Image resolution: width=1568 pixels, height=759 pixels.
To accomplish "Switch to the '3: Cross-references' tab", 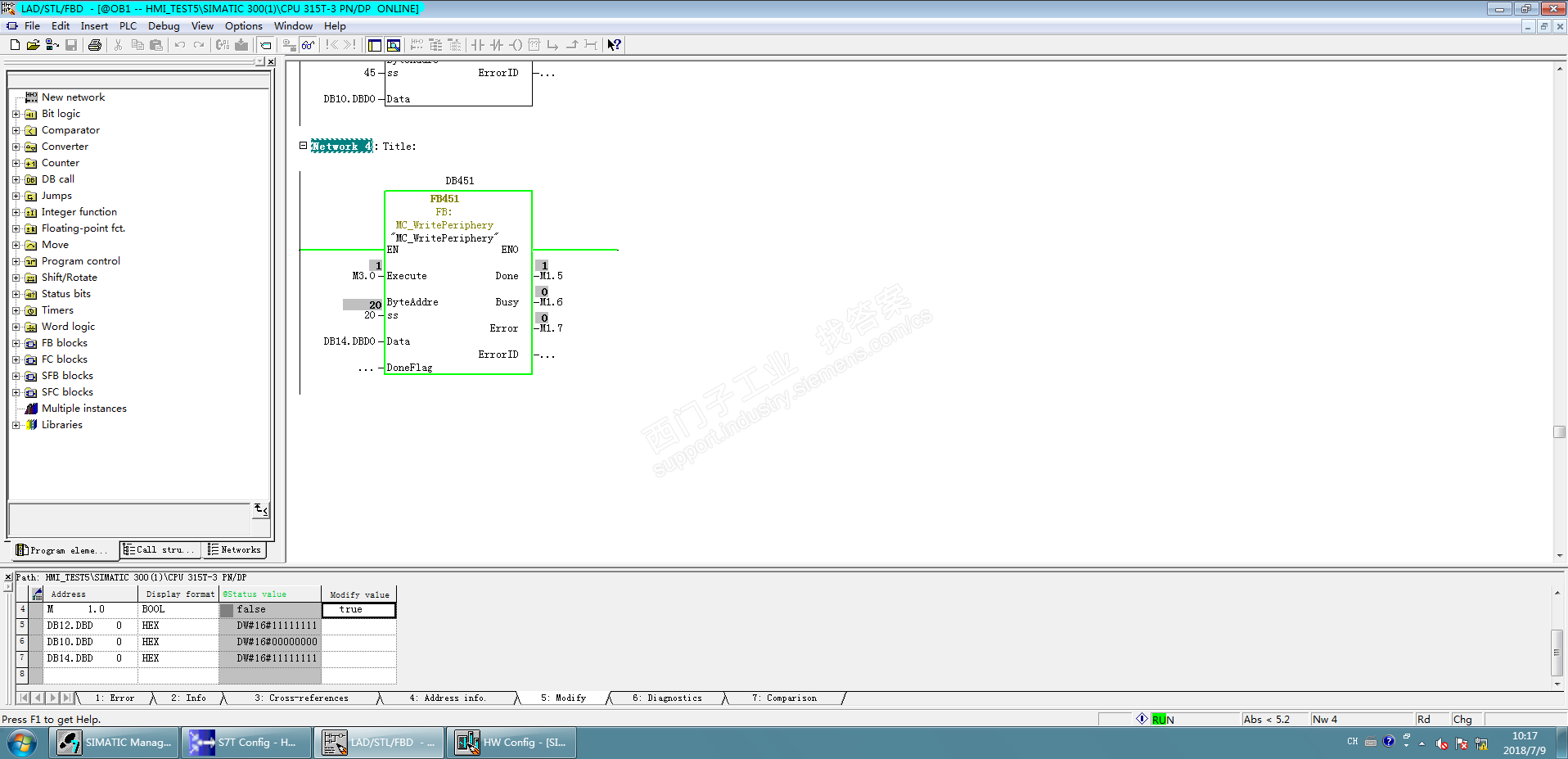I will pos(301,698).
